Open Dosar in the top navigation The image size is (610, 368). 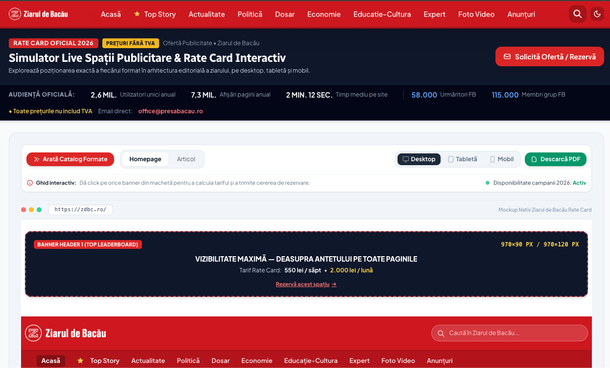[285, 14]
